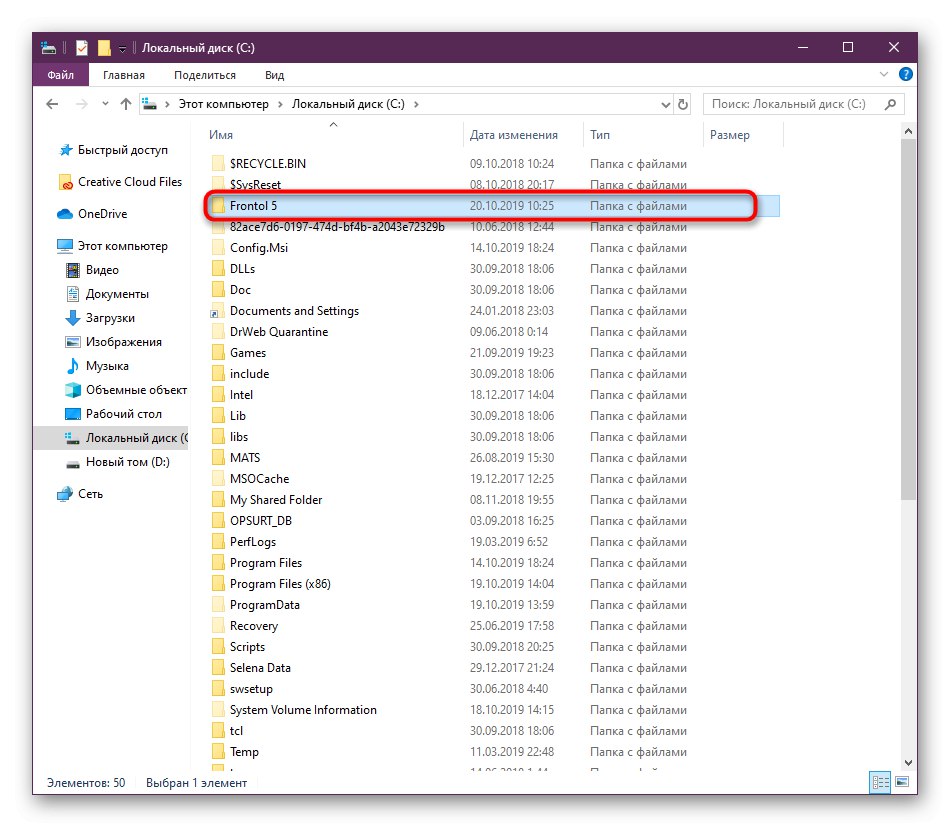Click the new folder quick access icon
This screenshot has width=950, height=827.
pos(104,48)
